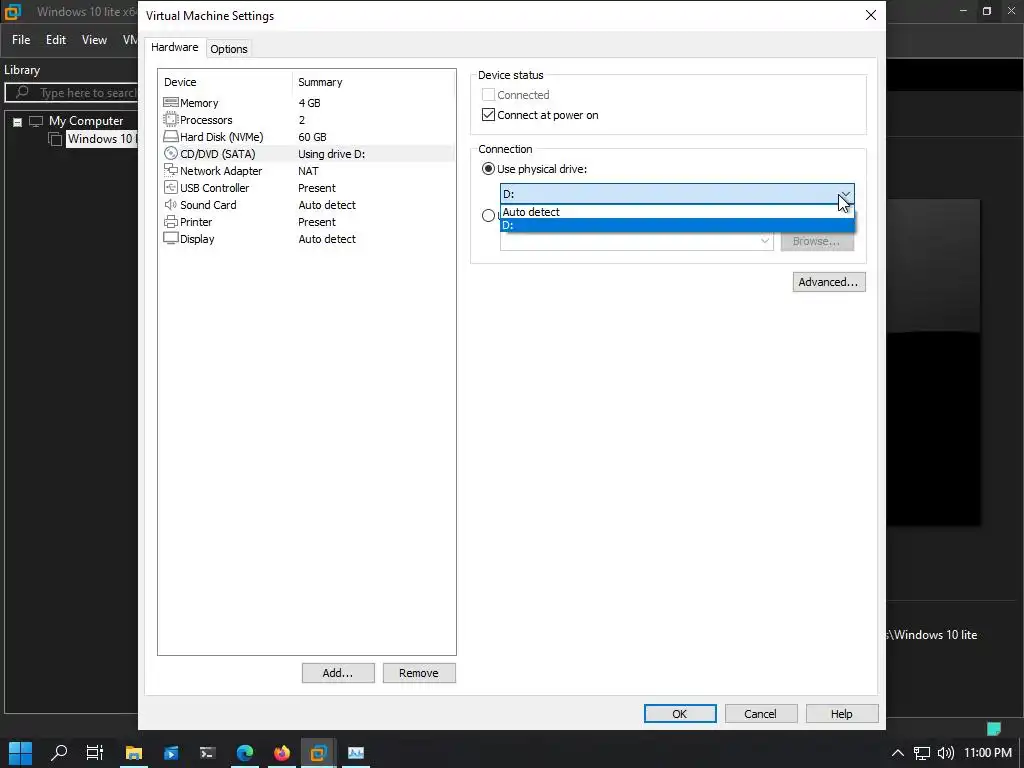Click Using drive D: summary text
This screenshot has height=768, width=1024.
(331, 153)
